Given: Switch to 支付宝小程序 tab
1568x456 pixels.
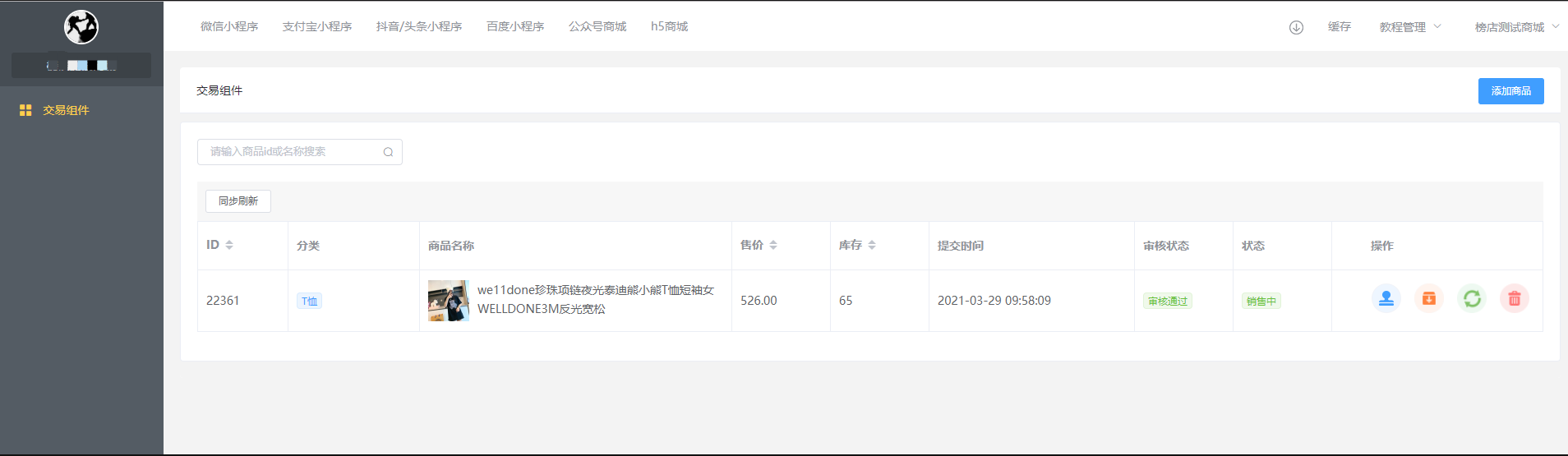Looking at the screenshot, I should [317, 26].
